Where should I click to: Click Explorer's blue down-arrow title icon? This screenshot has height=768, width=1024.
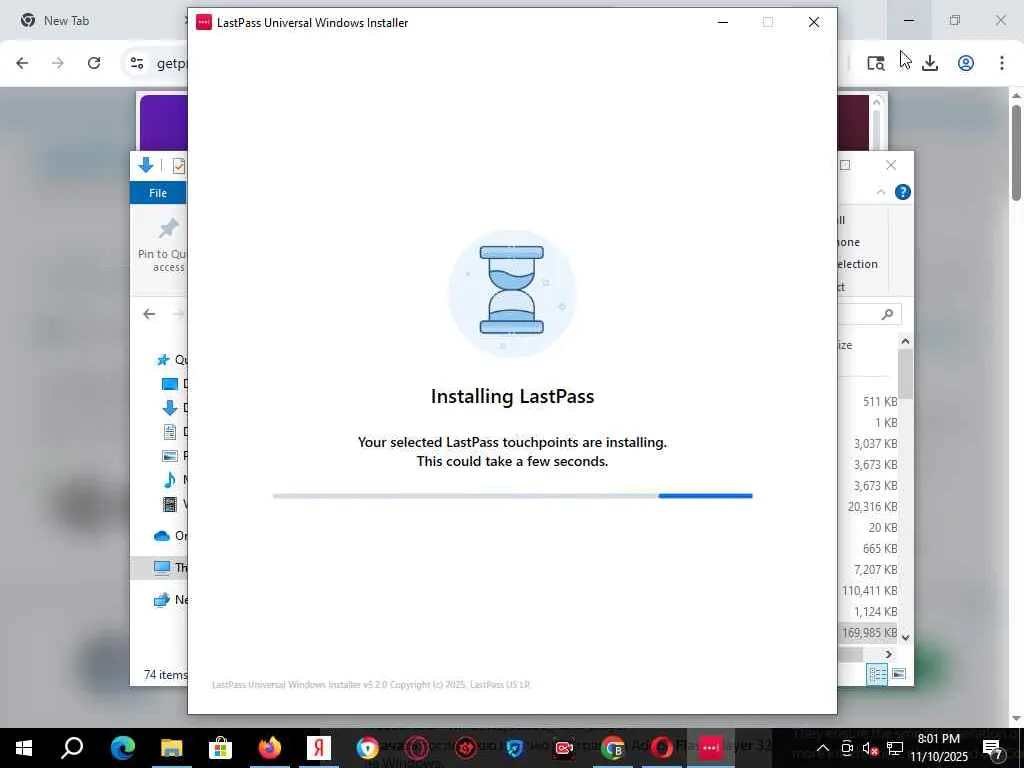(x=146, y=165)
